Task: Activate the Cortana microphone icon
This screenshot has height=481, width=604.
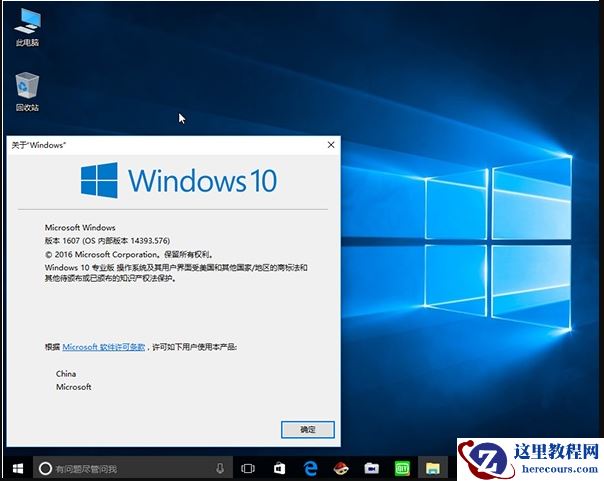Action: [220, 468]
